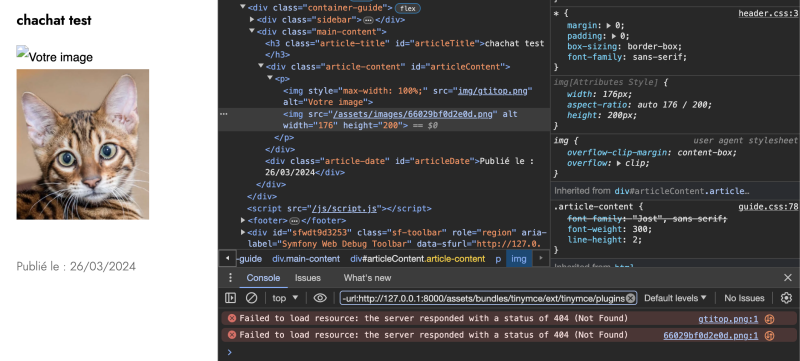Click the line-height: 2 declaration
The width and height of the screenshot is (800, 361).
pos(605,240)
